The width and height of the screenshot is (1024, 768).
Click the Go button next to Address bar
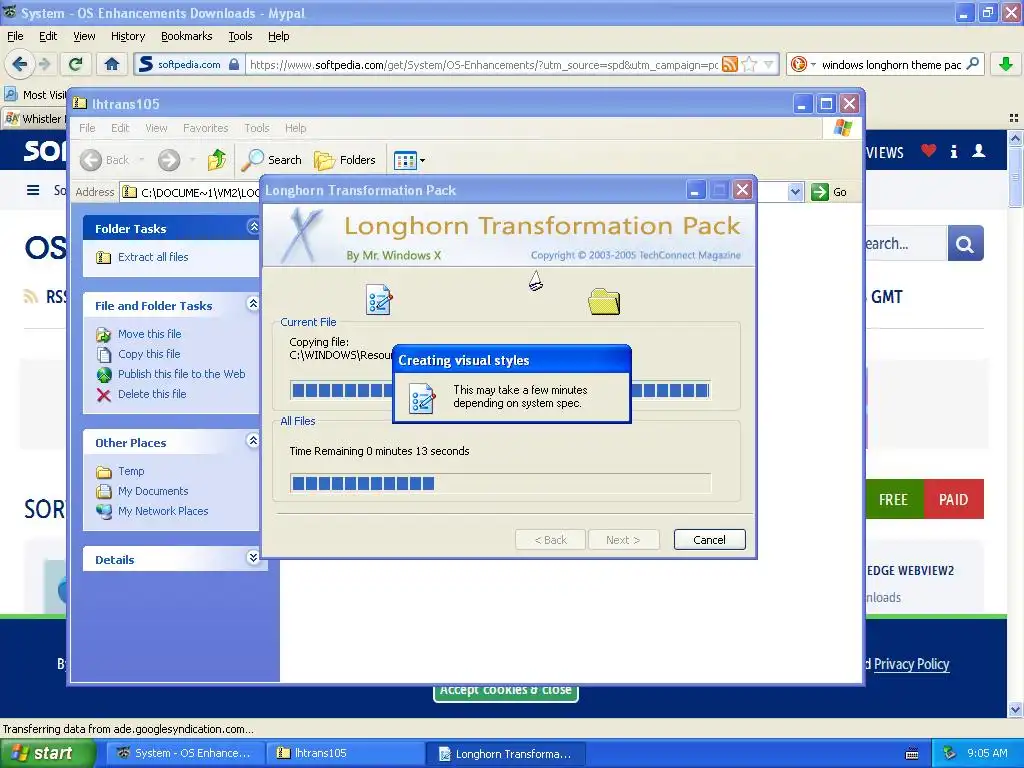829,192
